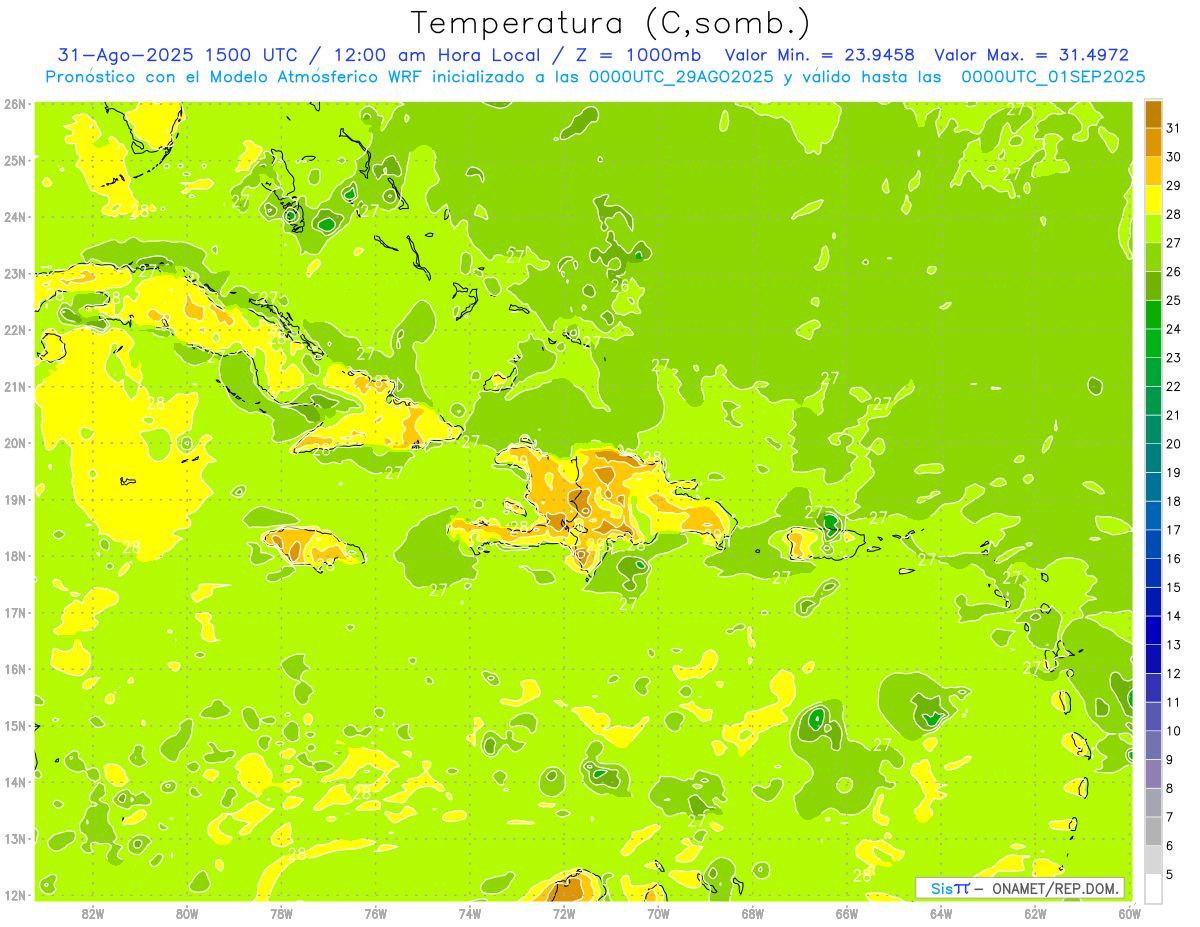Image resolution: width=1200 pixels, height=927 pixels.
Task: Click the 19N latitude label
Action: pyautogui.click(x=15, y=500)
